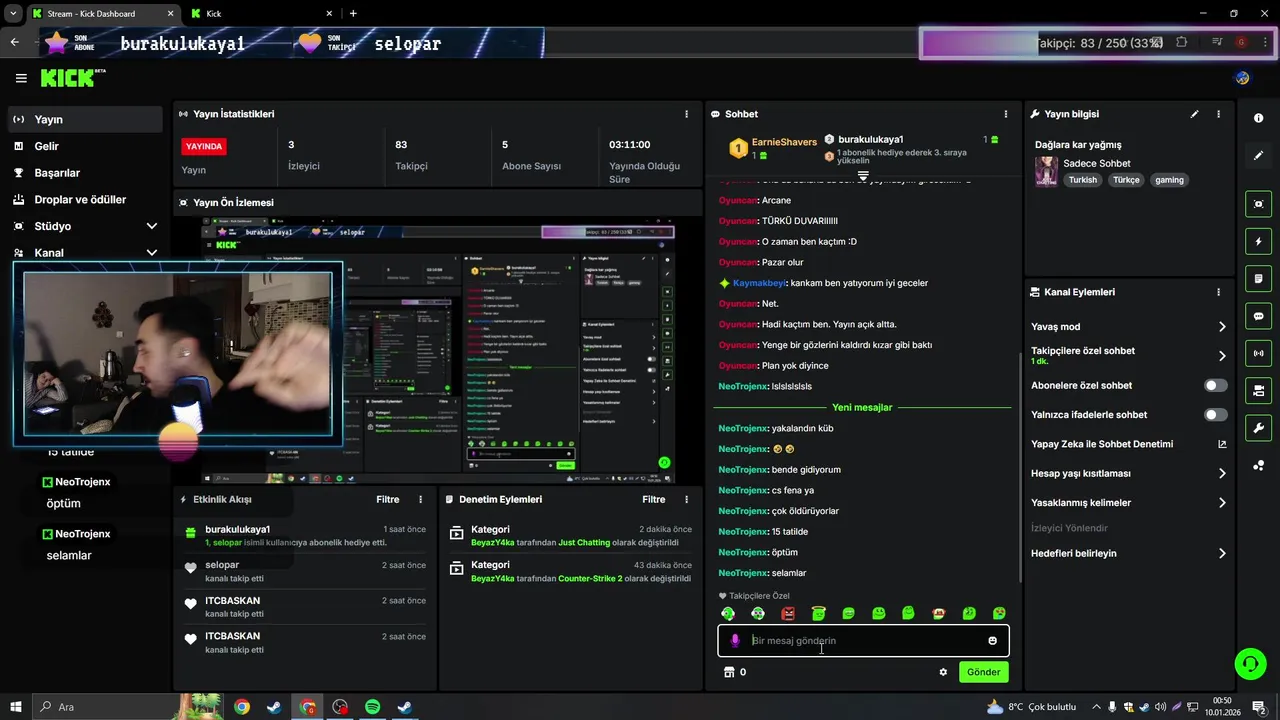Open emoji picker in message box
The image size is (1280, 720).
pyautogui.click(x=992, y=641)
